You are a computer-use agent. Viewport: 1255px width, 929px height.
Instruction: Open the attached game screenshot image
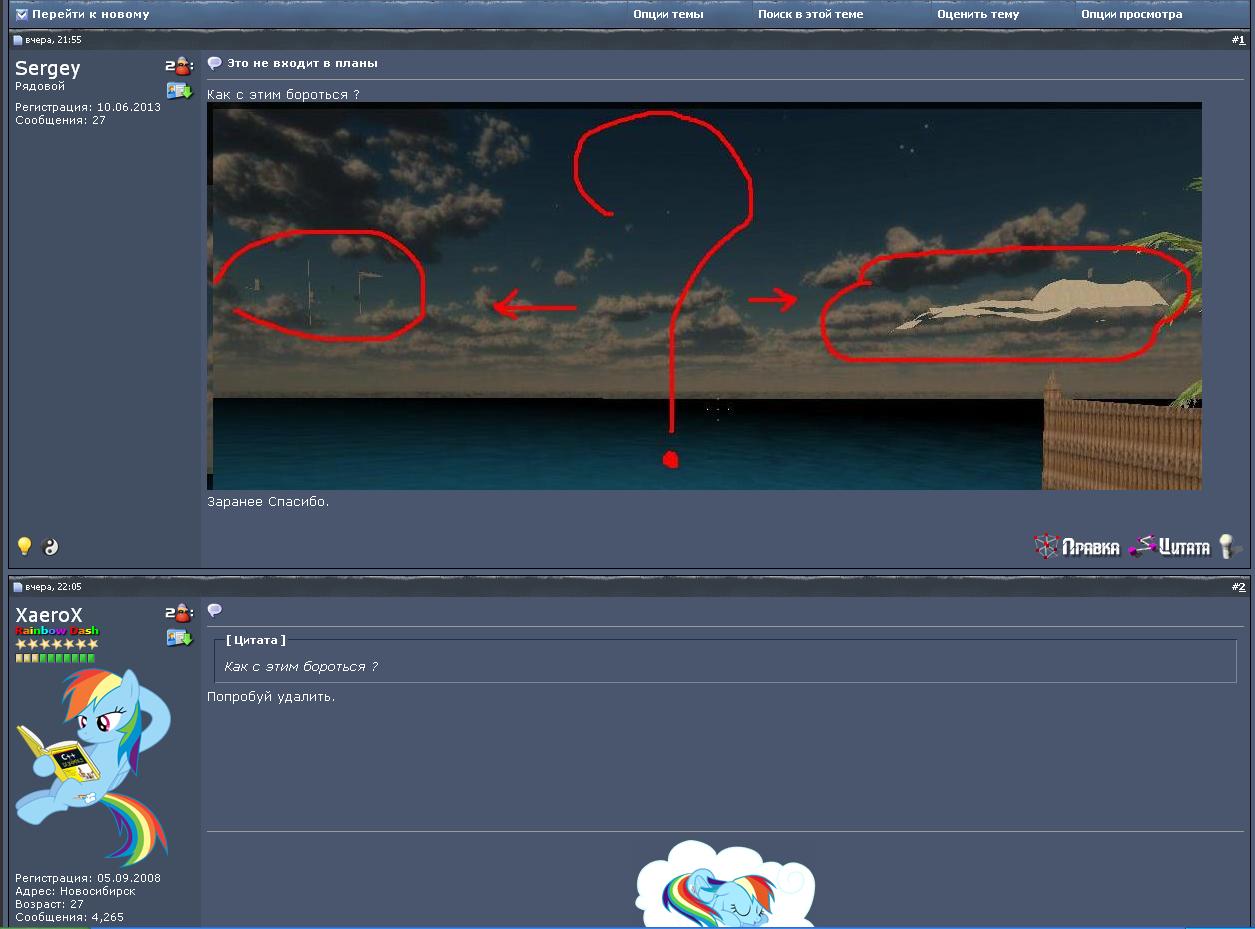tap(704, 296)
